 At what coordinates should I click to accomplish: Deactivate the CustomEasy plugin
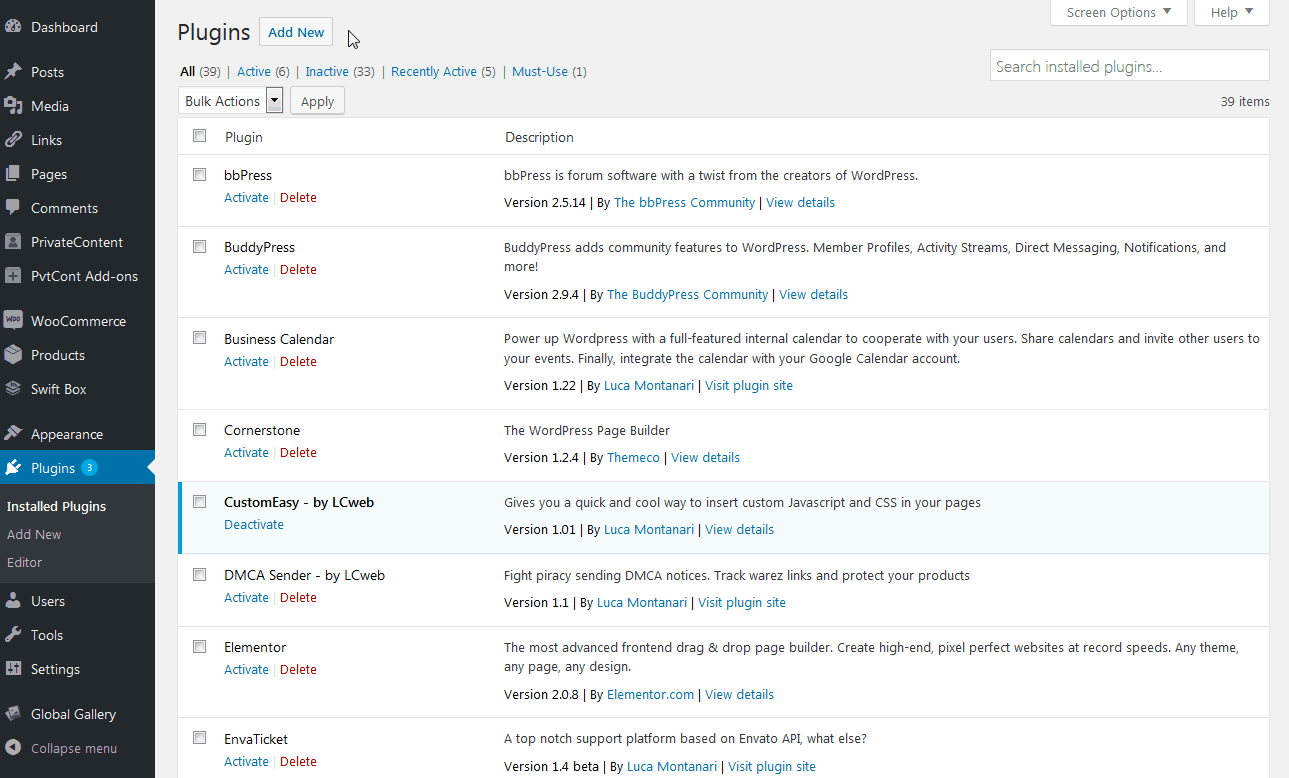pos(254,524)
